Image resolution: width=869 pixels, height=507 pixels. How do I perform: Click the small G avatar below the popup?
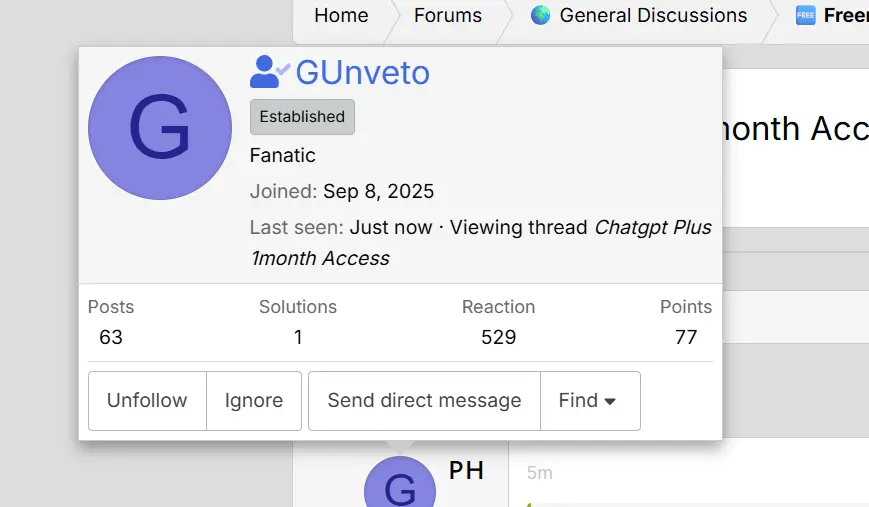[x=400, y=485]
